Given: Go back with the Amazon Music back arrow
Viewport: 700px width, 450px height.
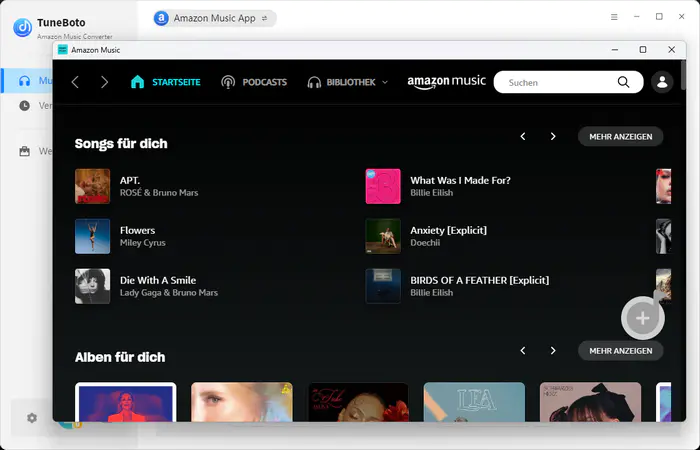Looking at the screenshot, I should 75,82.
